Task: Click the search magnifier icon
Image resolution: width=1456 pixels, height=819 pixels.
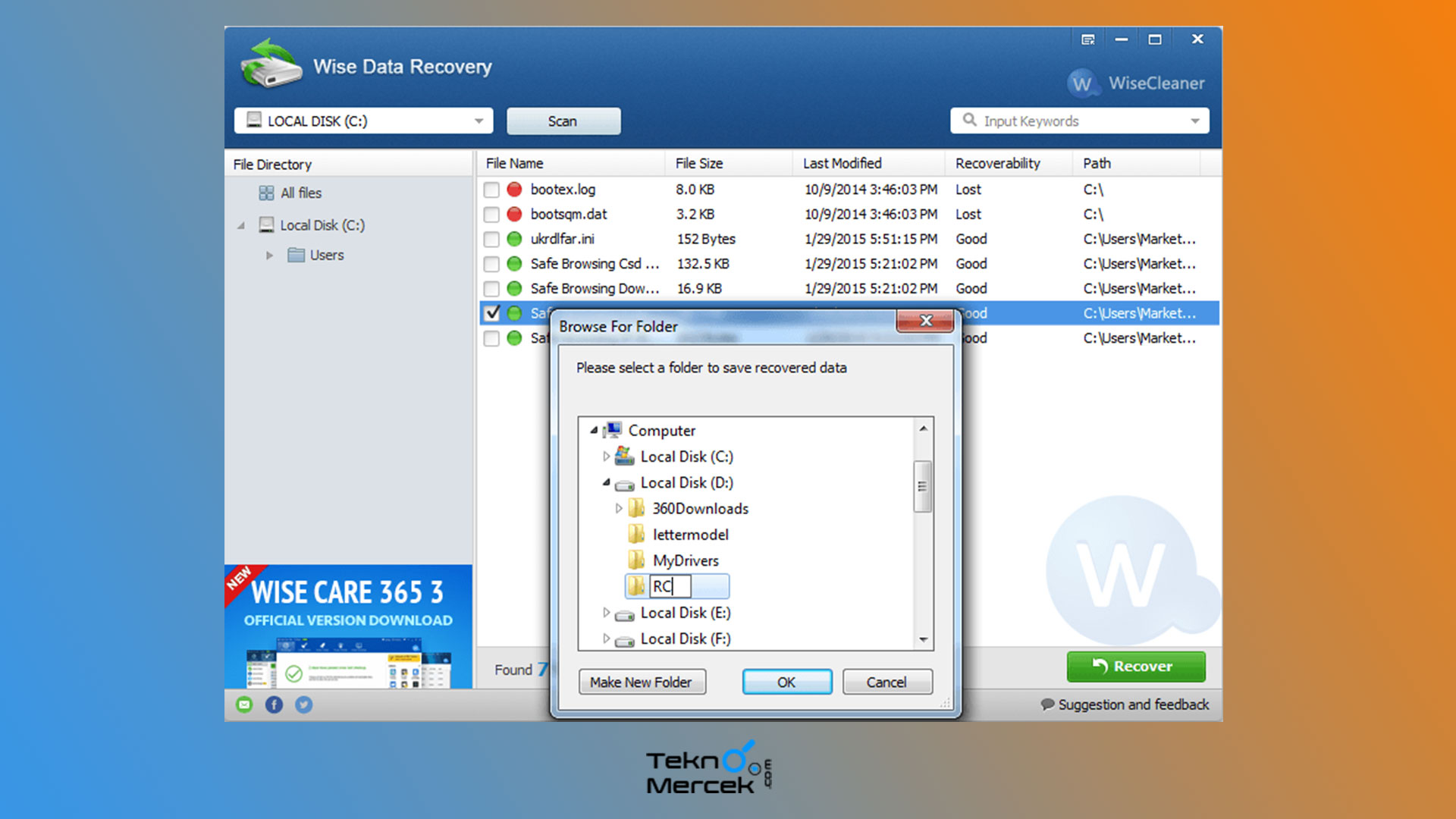Action: pos(969,120)
